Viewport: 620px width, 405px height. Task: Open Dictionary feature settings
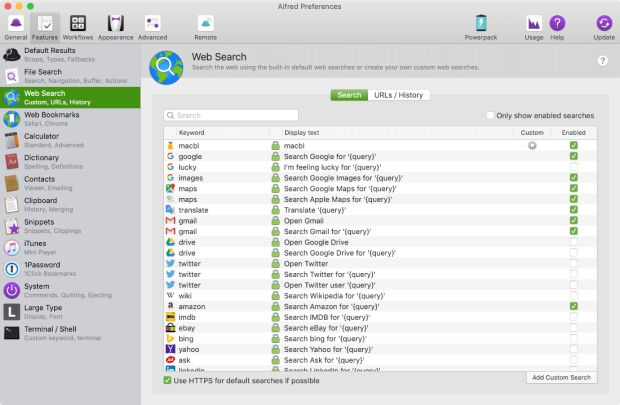pyautogui.click(x=70, y=161)
